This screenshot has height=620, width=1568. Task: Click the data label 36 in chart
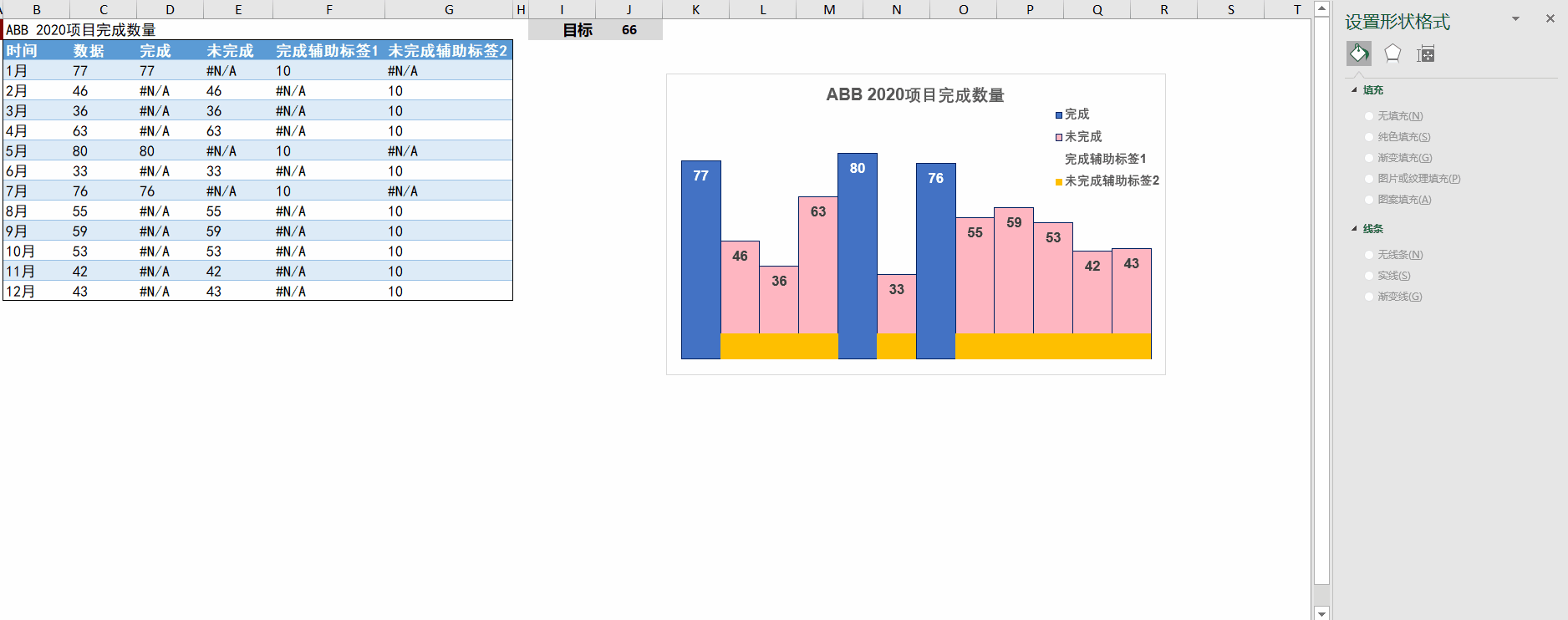779,282
